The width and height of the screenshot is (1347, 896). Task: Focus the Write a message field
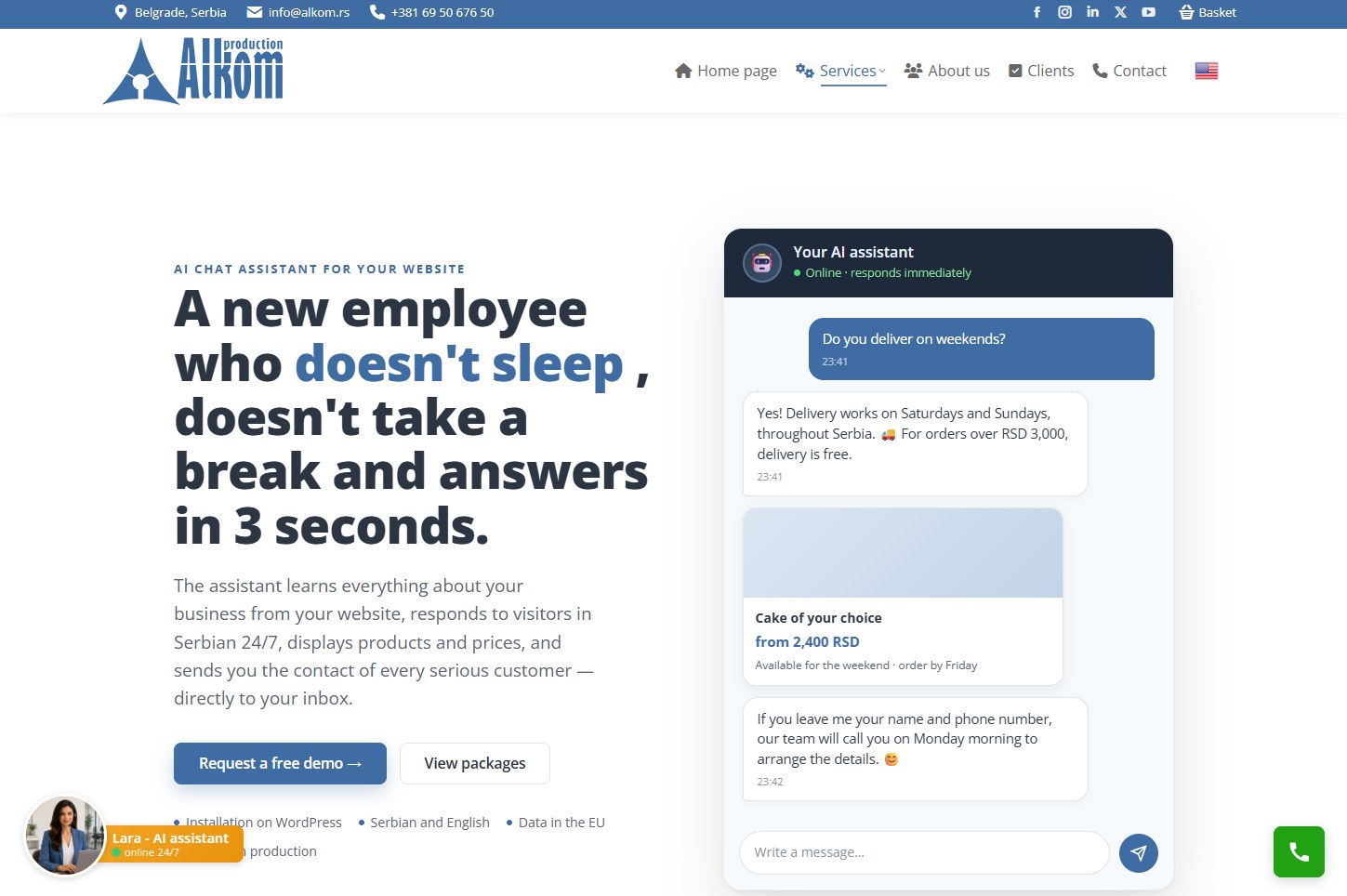[924, 852]
